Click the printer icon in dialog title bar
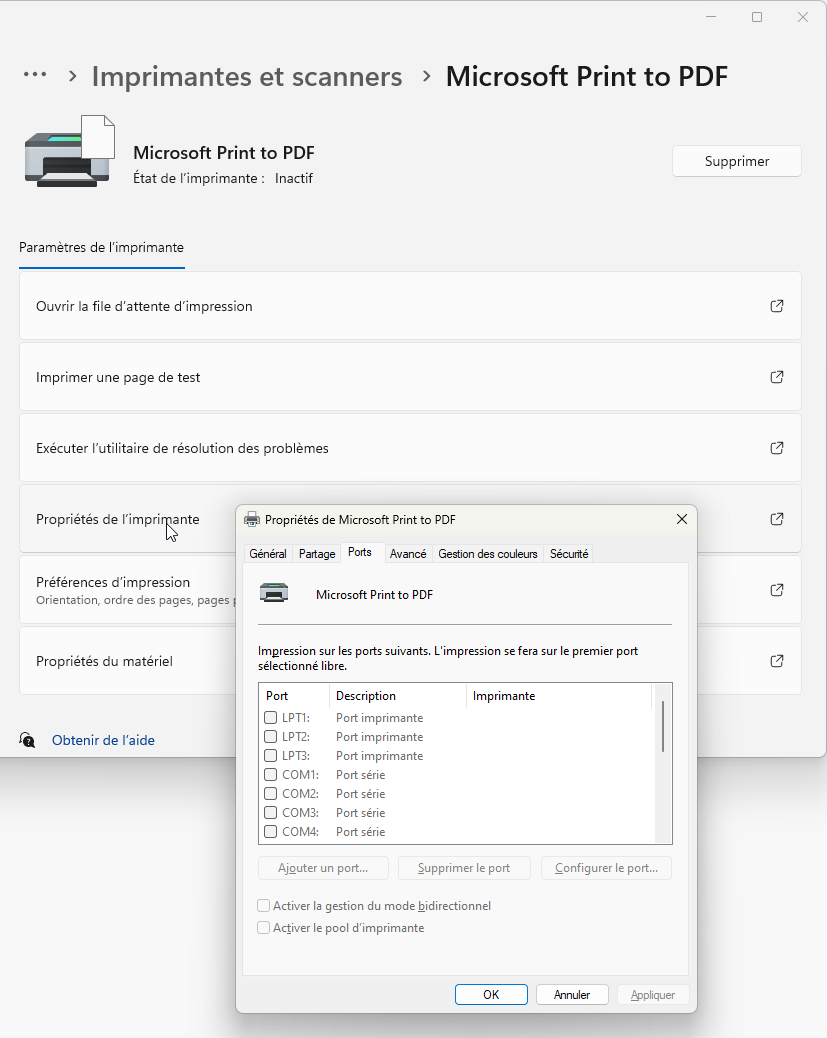Screen dimensions: 827x1038 click(252, 520)
